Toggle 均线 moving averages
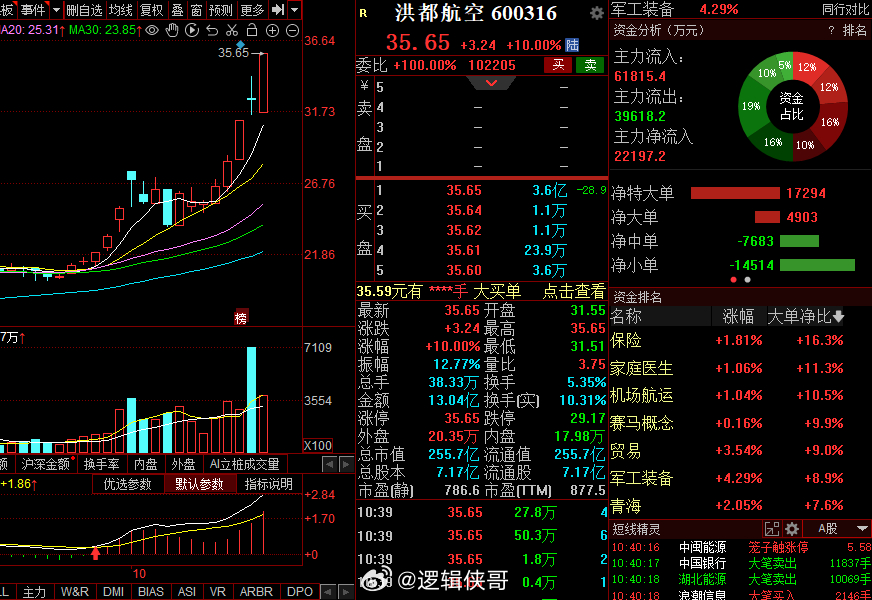This screenshot has height=600, width=872. 121,9
